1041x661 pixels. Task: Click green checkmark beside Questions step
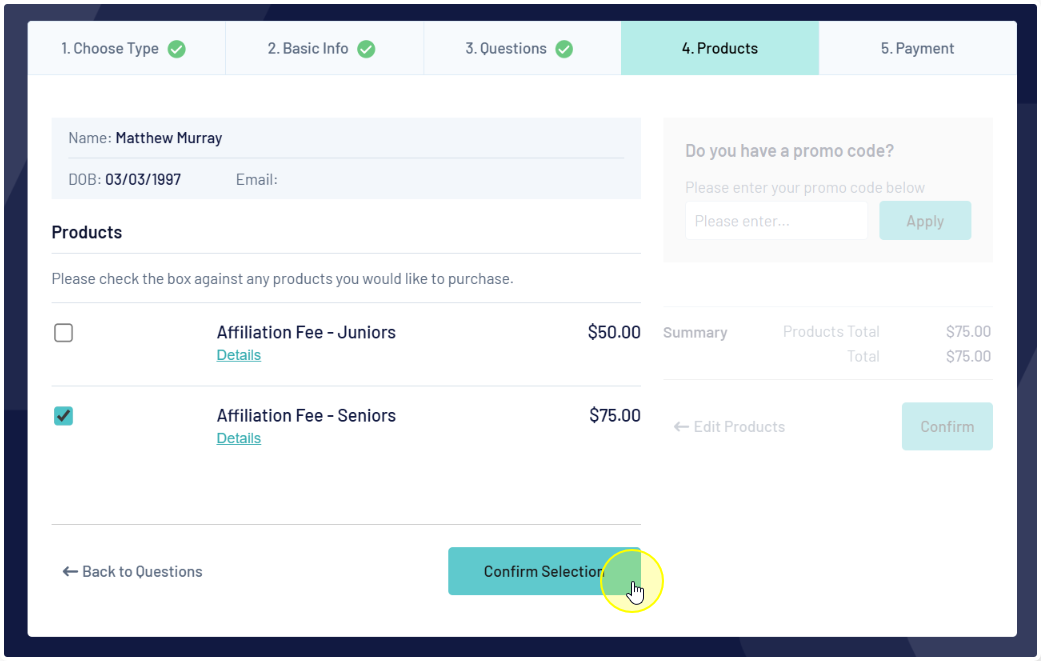564,49
